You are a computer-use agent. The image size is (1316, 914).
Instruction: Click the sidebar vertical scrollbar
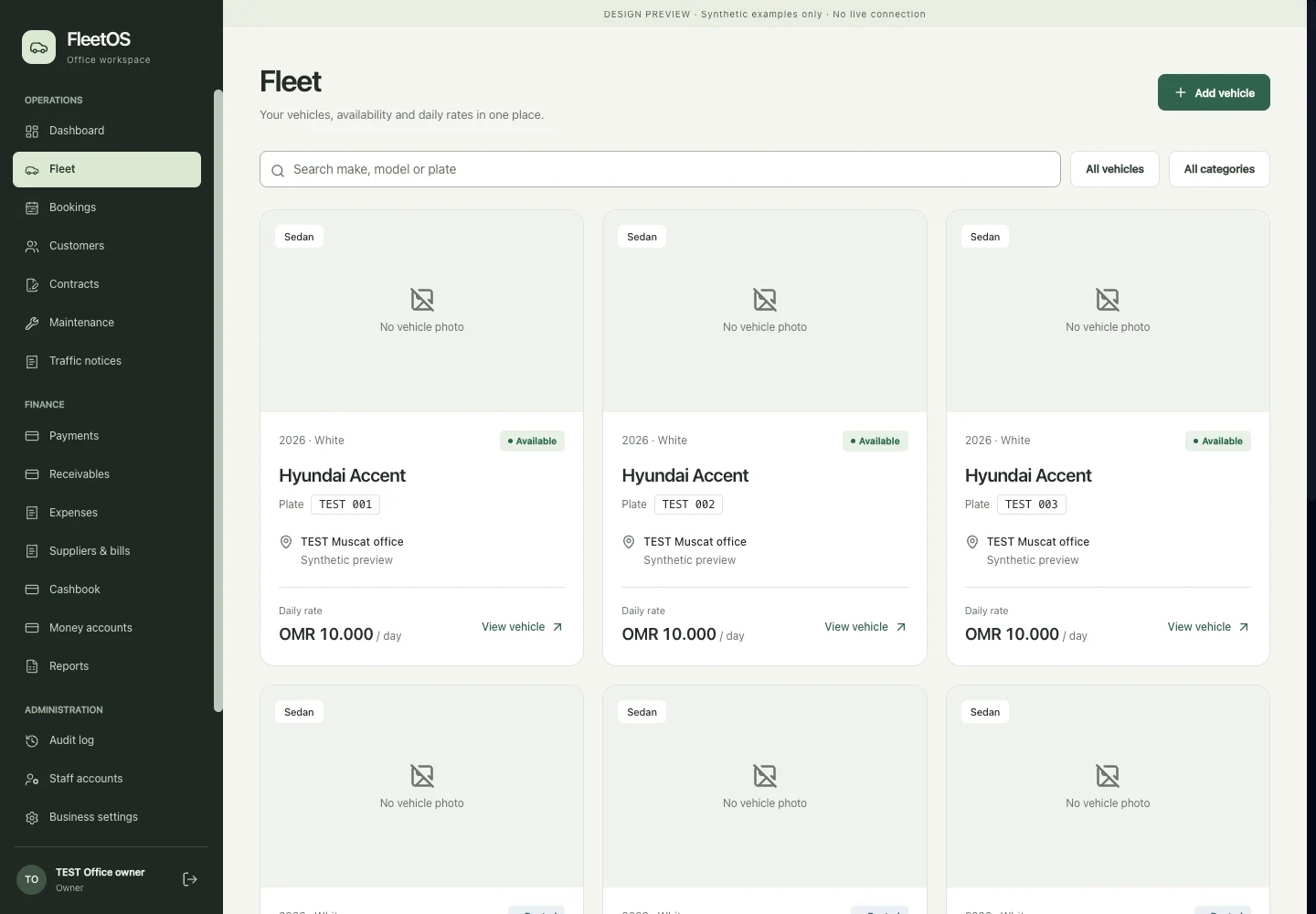[x=218, y=400]
